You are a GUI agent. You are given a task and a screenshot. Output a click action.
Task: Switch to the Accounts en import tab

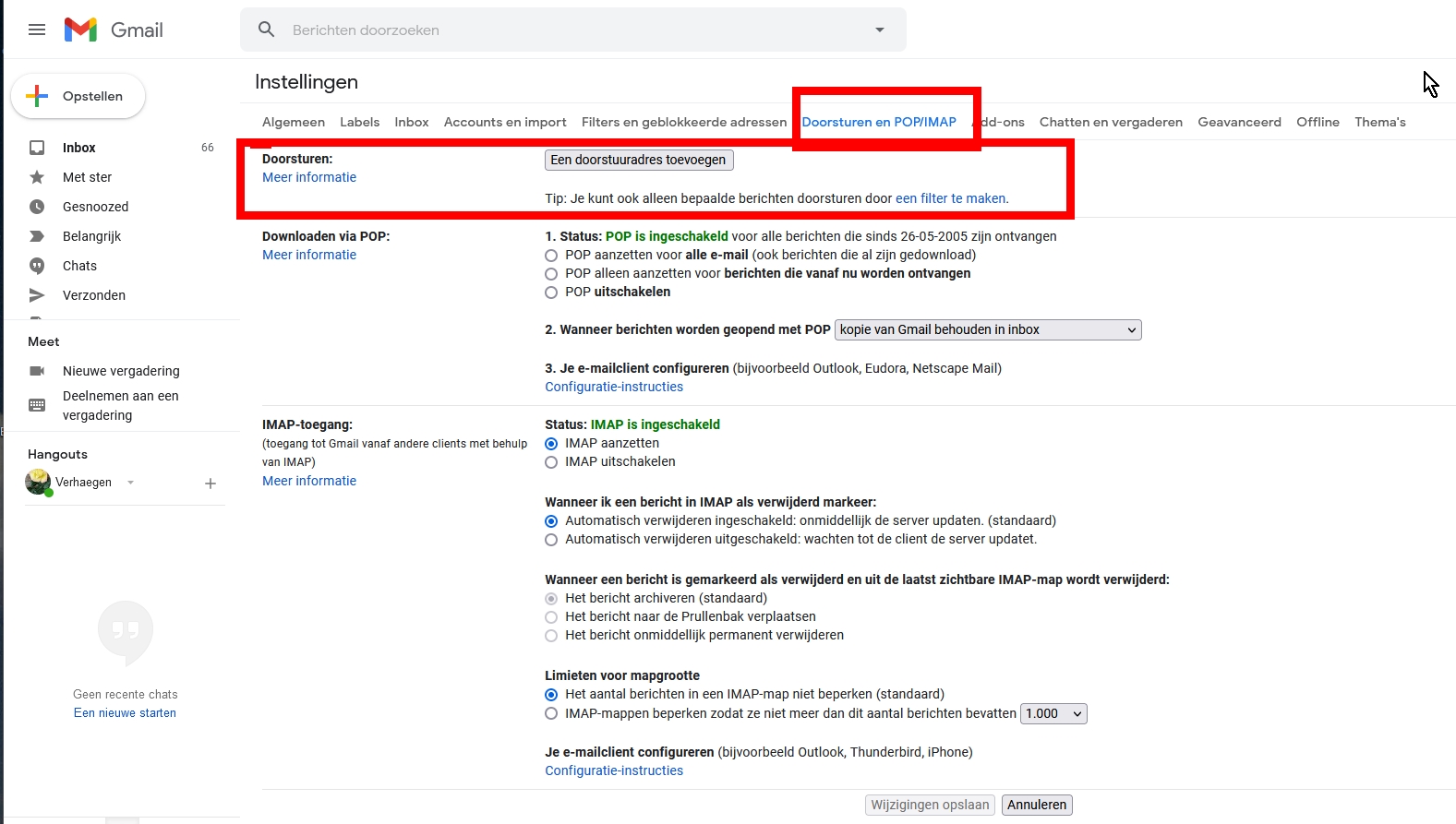click(x=505, y=122)
